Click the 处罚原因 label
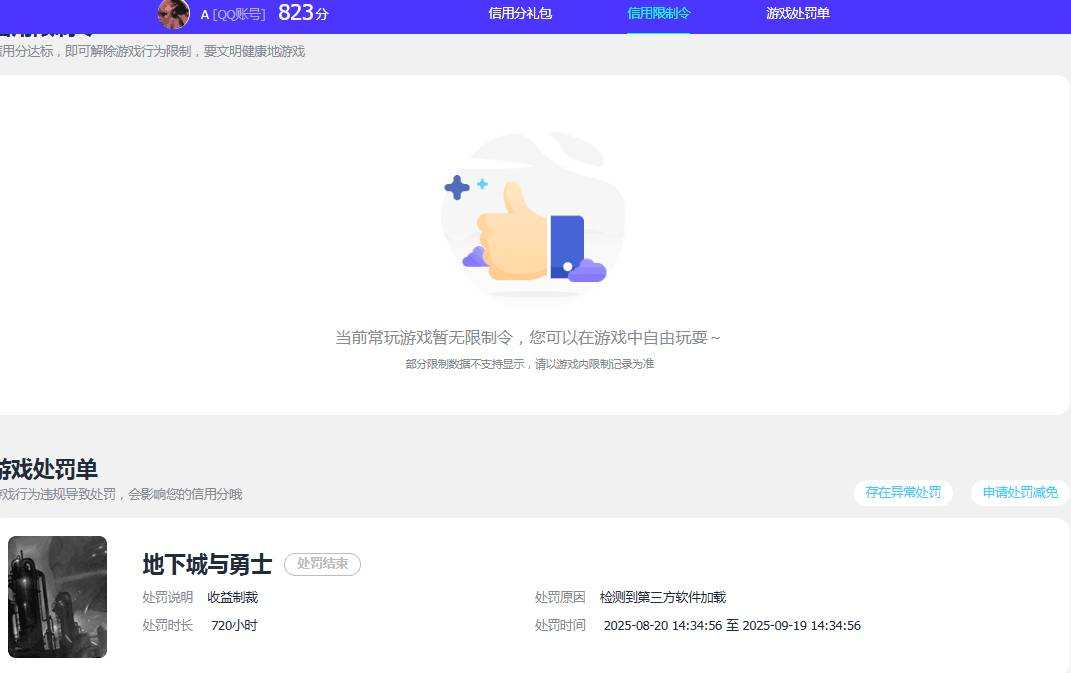The image size is (1071, 673). [560, 597]
